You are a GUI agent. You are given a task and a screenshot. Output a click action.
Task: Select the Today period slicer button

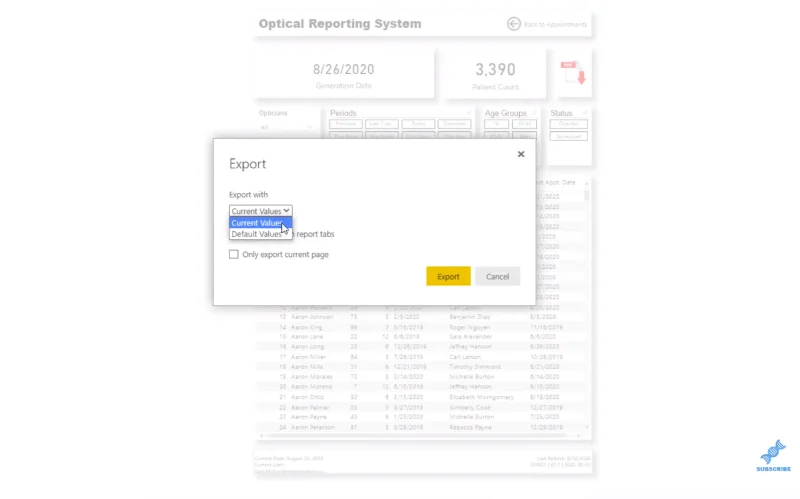point(418,124)
